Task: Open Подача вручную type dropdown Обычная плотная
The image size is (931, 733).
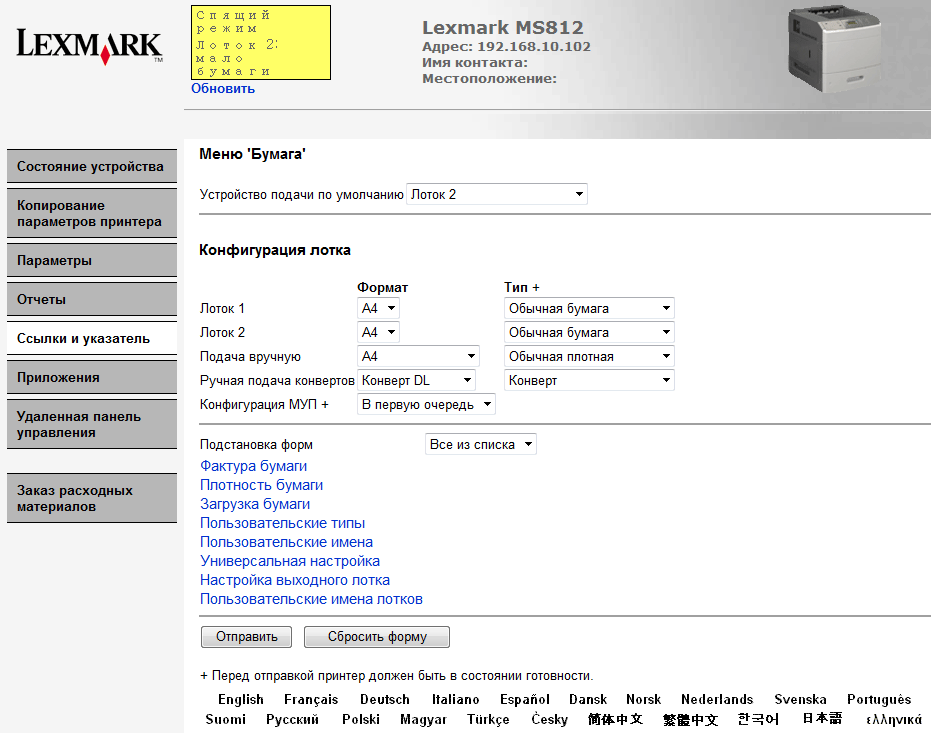Action: [x=589, y=356]
